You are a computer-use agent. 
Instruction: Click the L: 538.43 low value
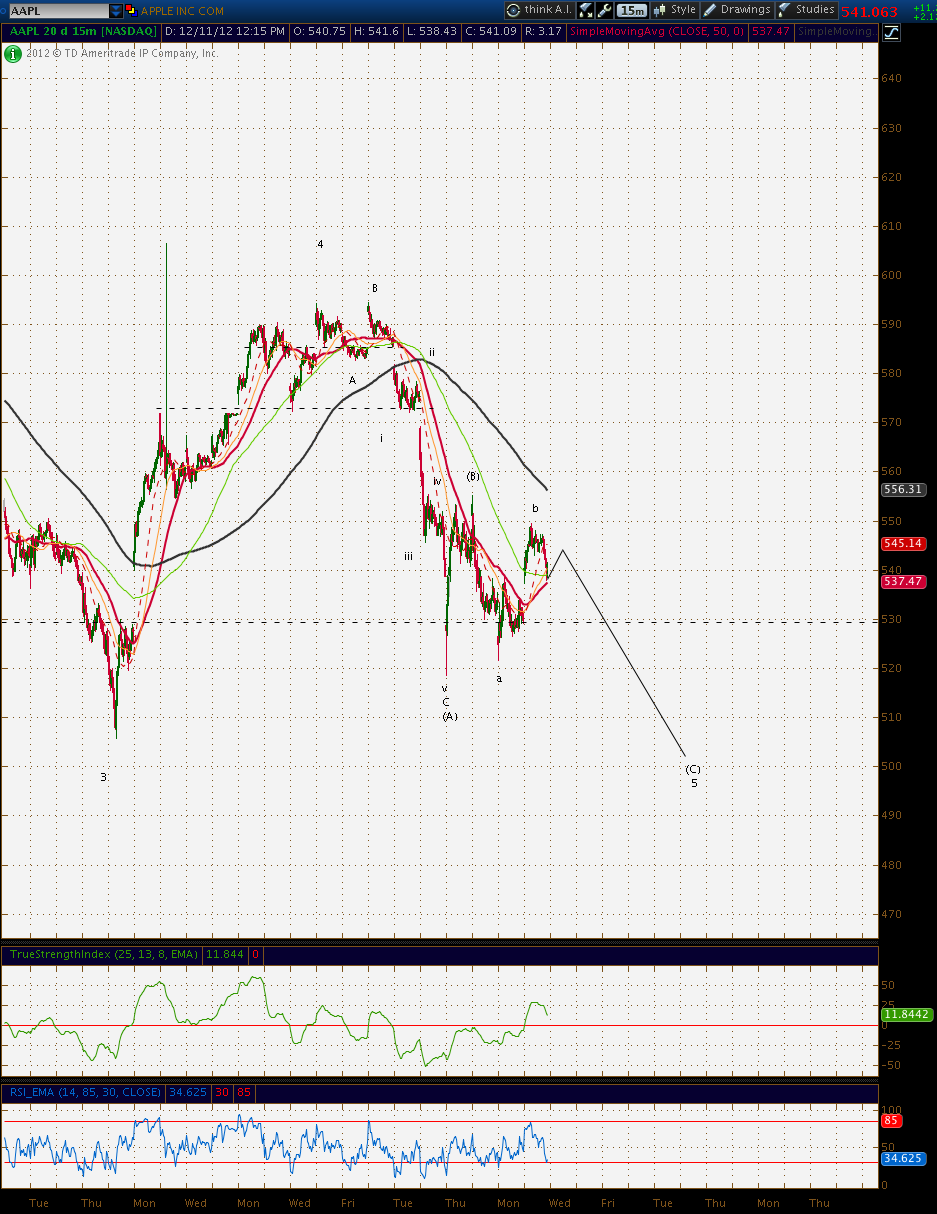pyautogui.click(x=433, y=32)
